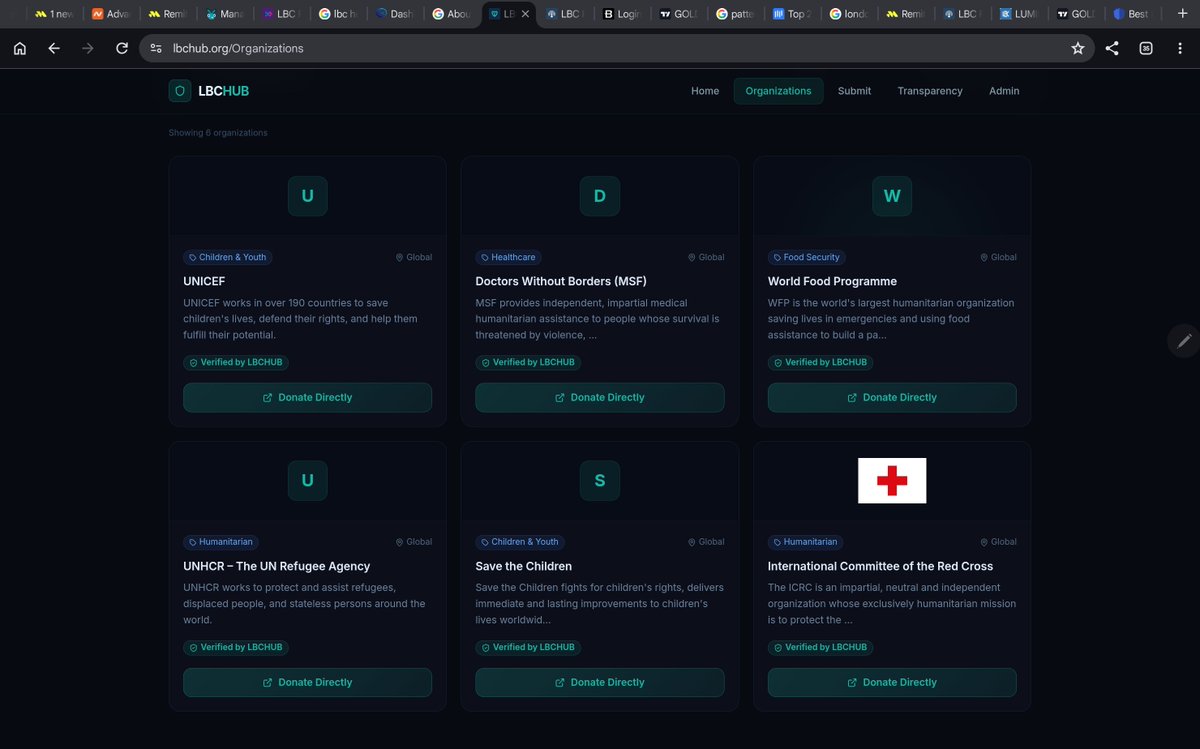Click Donate Directly for Save the Children
This screenshot has width=1200, height=749.
coord(600,682)
